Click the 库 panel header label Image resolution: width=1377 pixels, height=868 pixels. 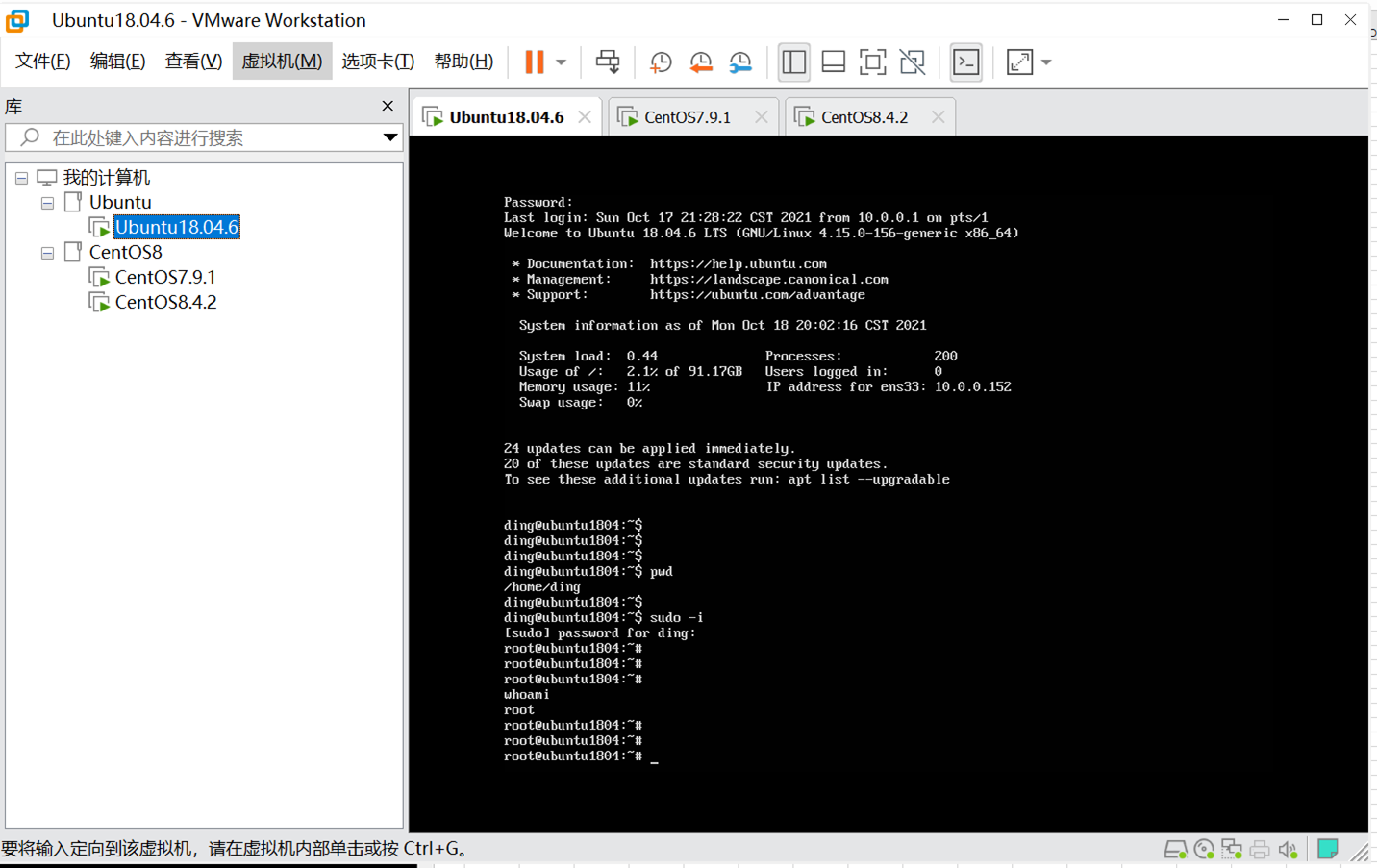tap(13, 107)
